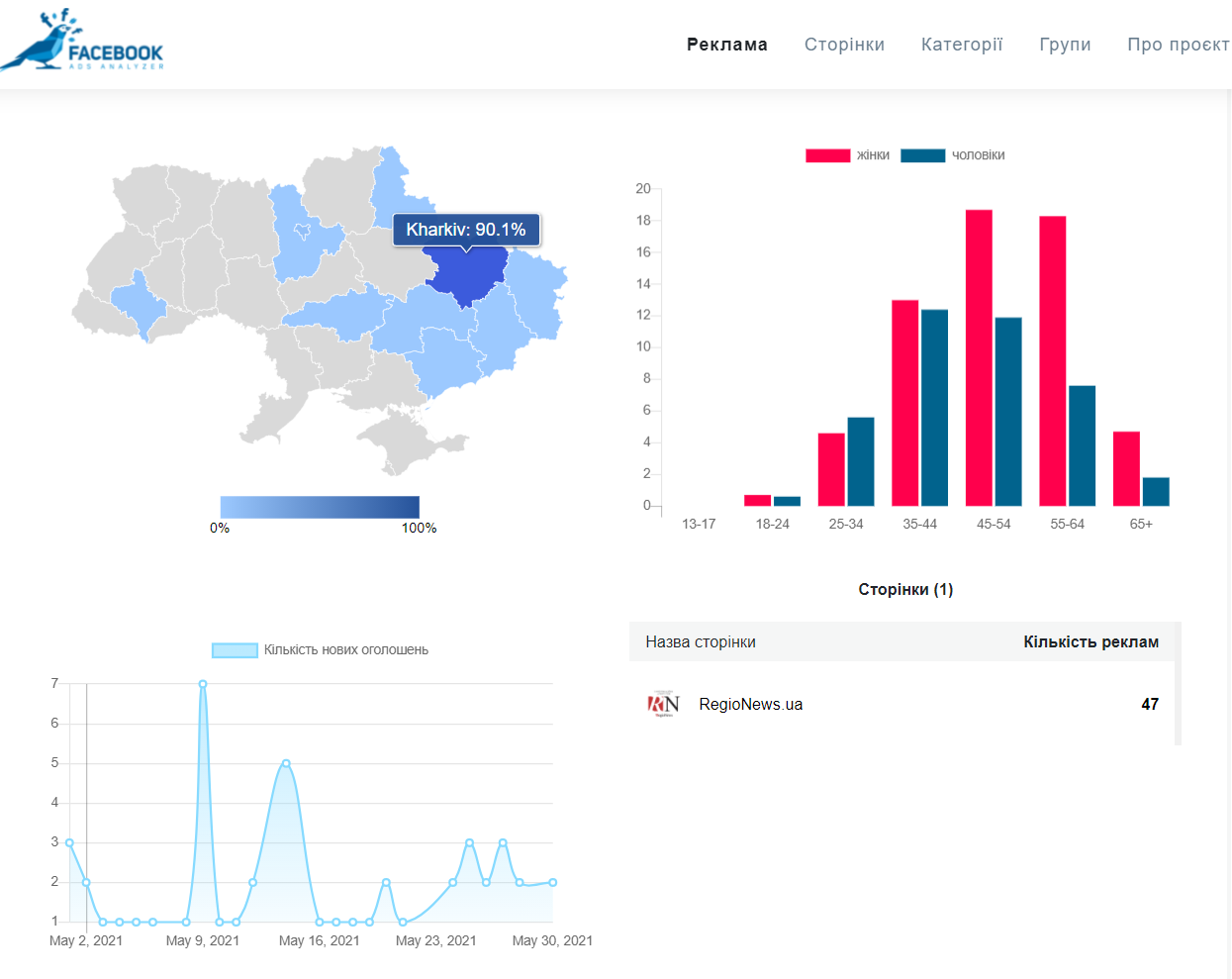Click the peak data point at 7
The width and height of the screenshot is (1232, 979).
tap(203, 684)
